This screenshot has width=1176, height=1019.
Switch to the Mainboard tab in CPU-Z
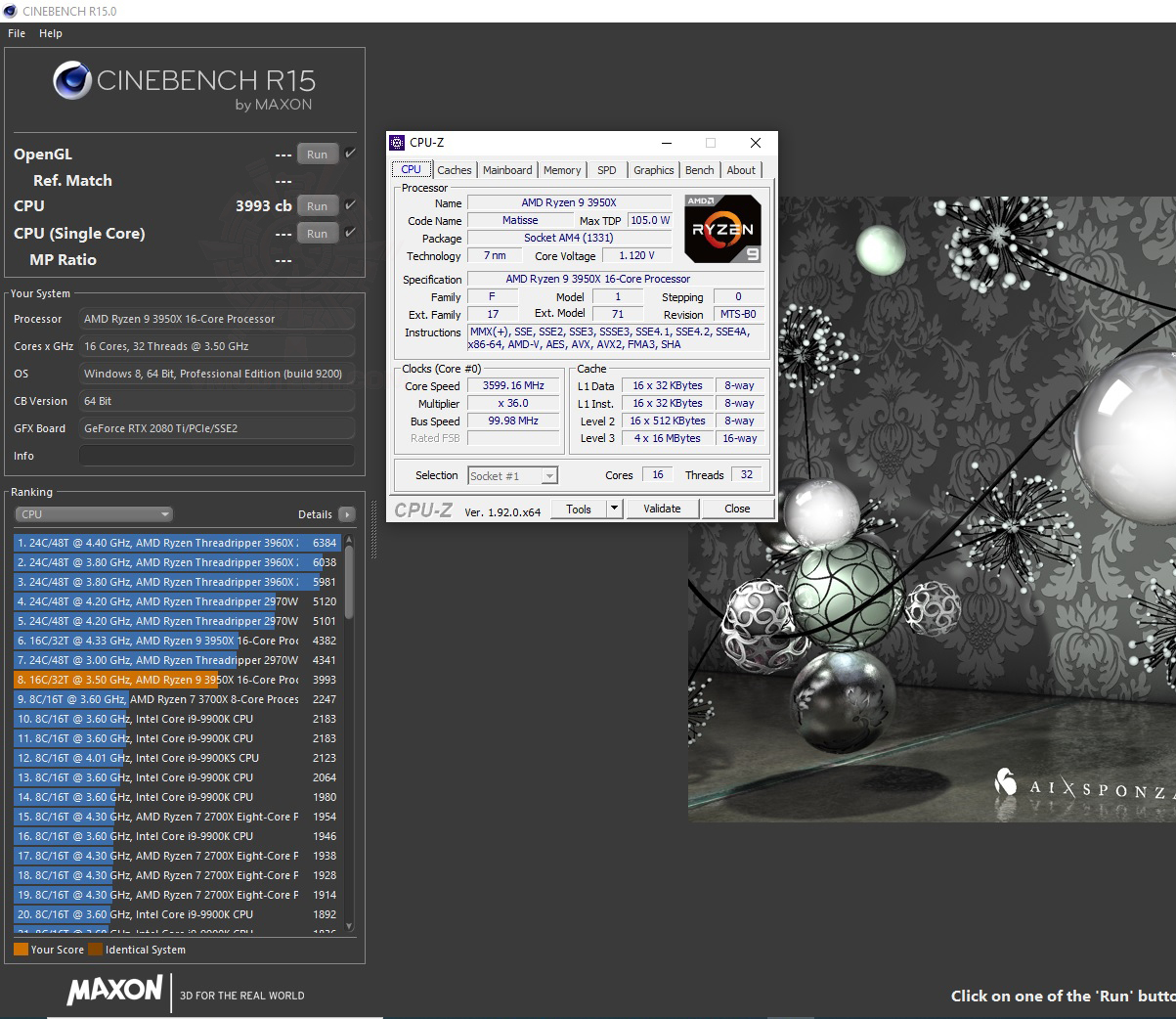(x=507, y=170)
